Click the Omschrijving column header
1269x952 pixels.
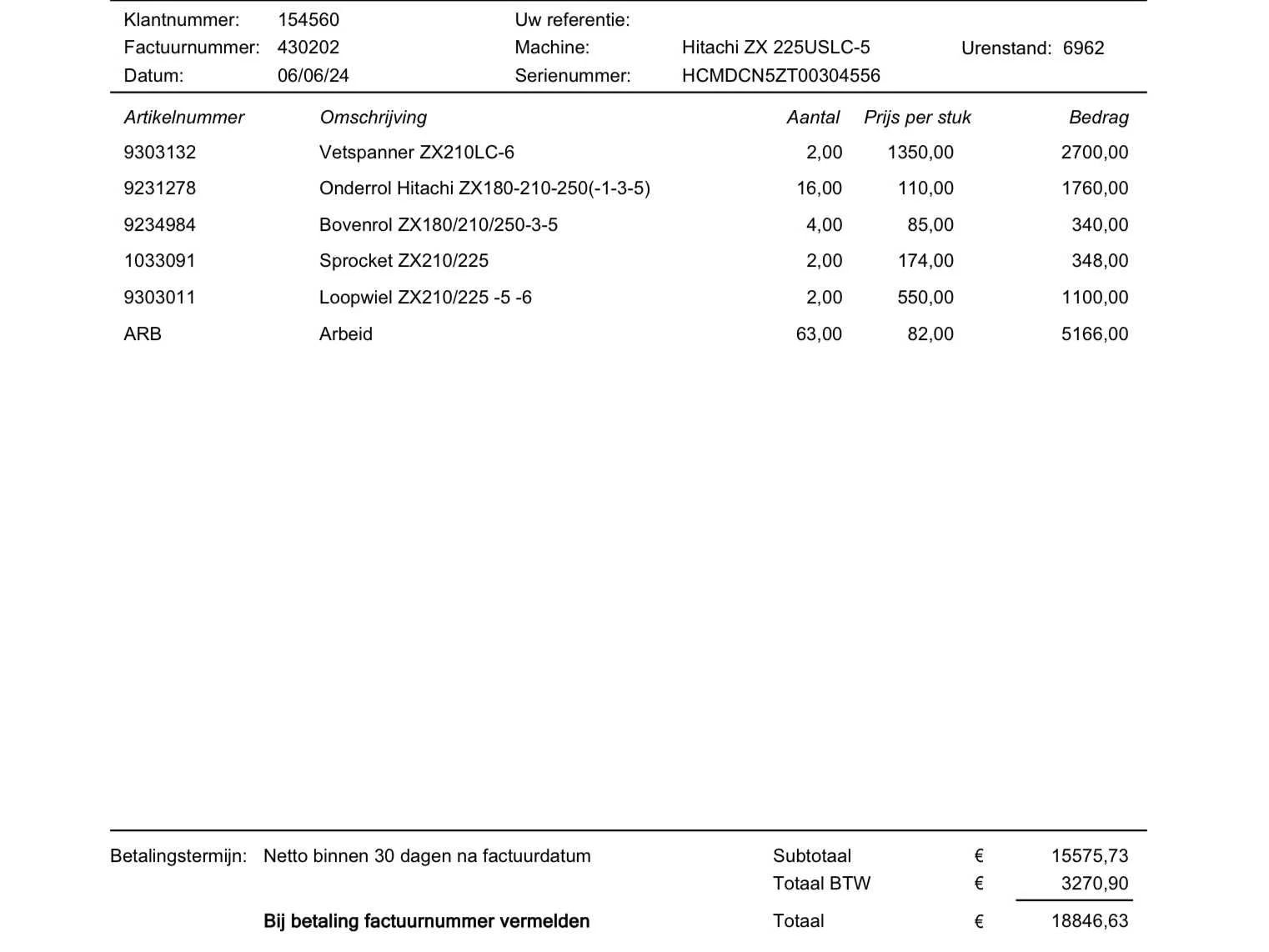[373, 118]
